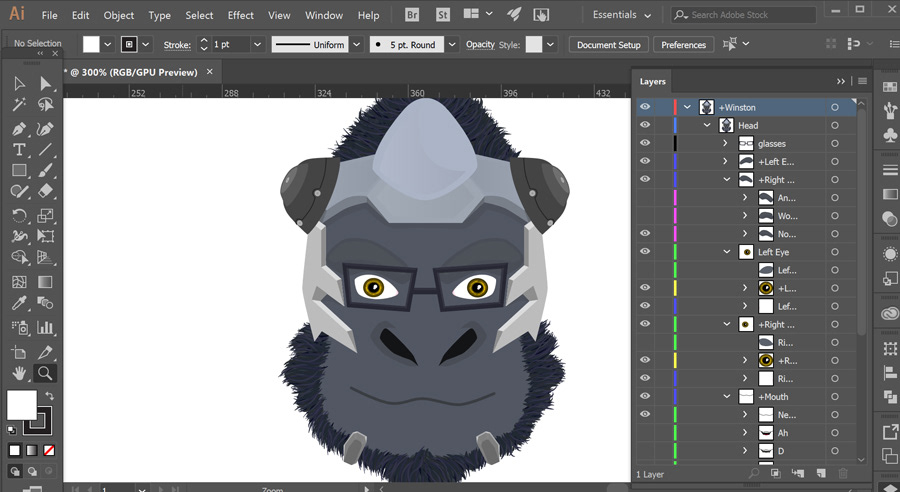Hide the Left Eye group
Viewport: 900px width, 492px height.
[645, 251]
